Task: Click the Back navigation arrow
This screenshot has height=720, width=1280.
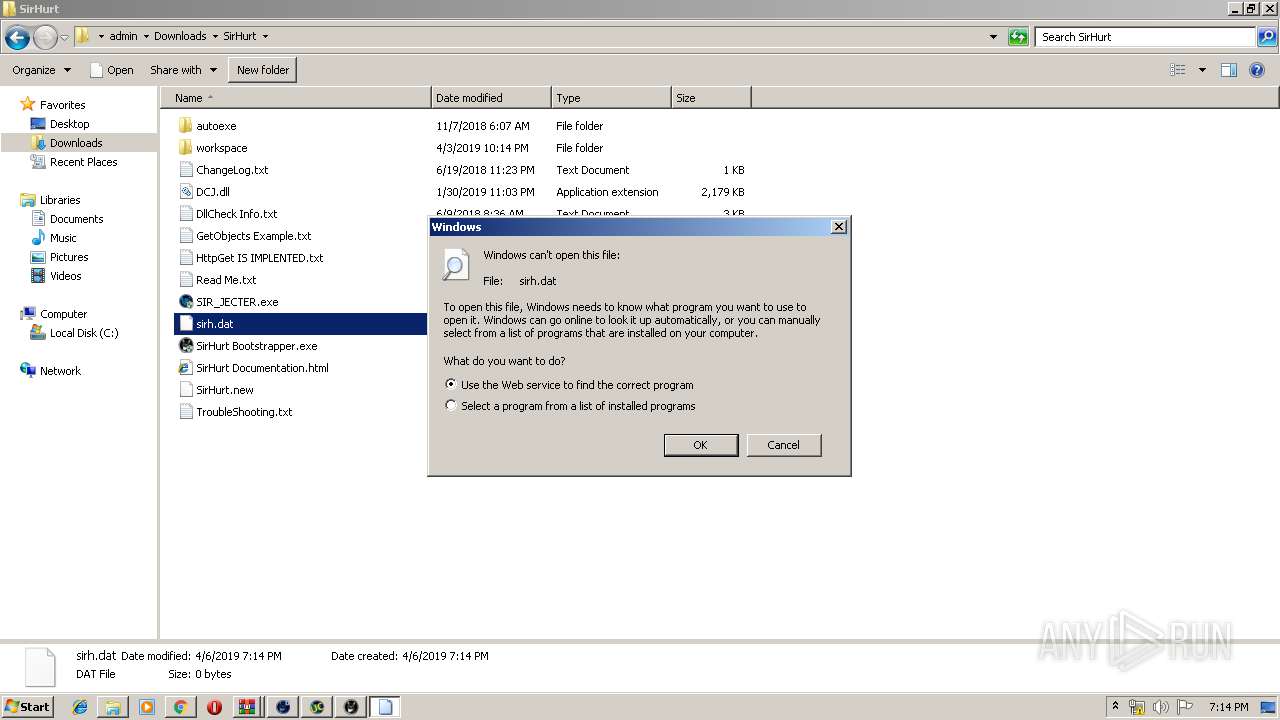Action: [x=17, y=37]
